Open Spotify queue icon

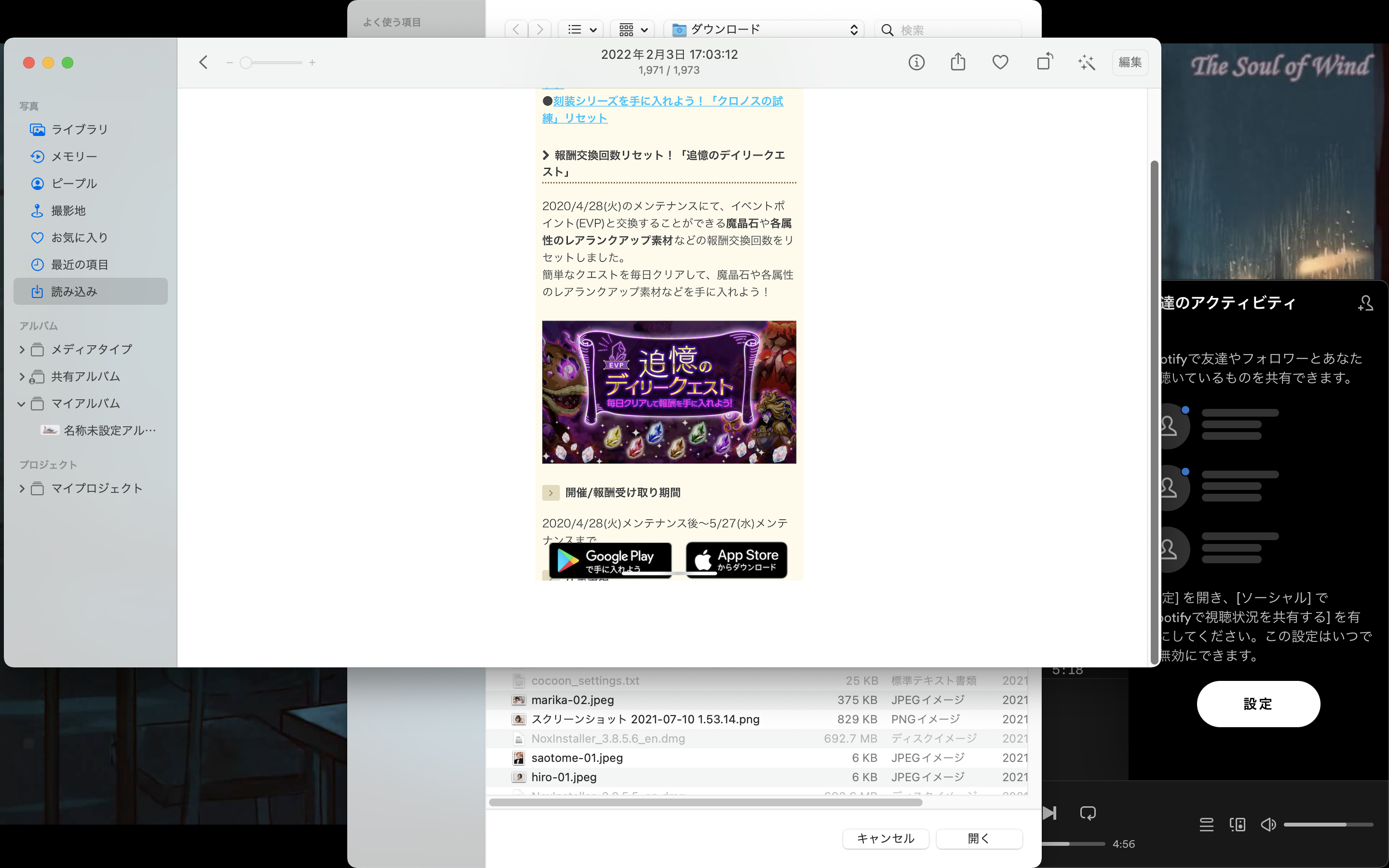point(1207,825)
